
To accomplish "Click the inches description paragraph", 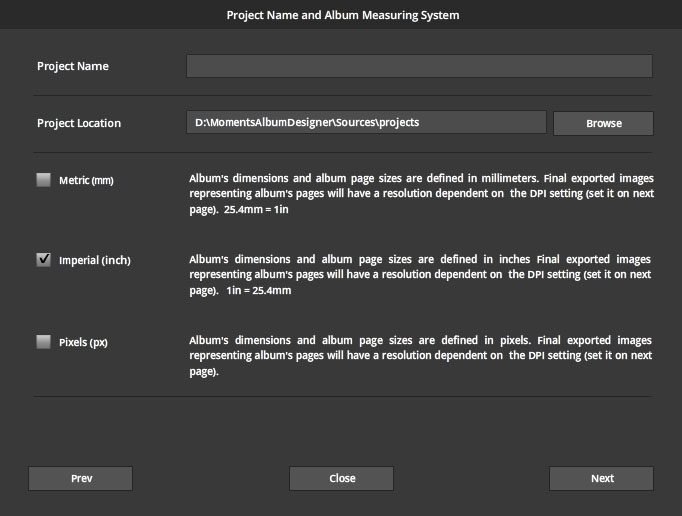I will [420, 275].
